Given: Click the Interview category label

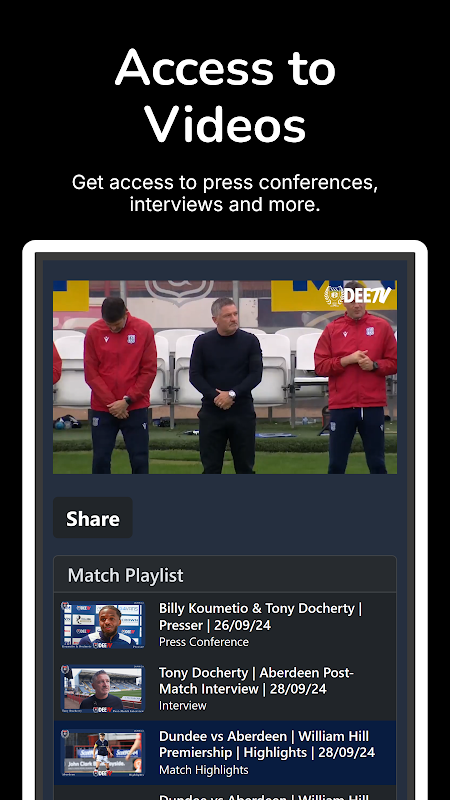Looking at the screenshot, I should tap(183, 706).
